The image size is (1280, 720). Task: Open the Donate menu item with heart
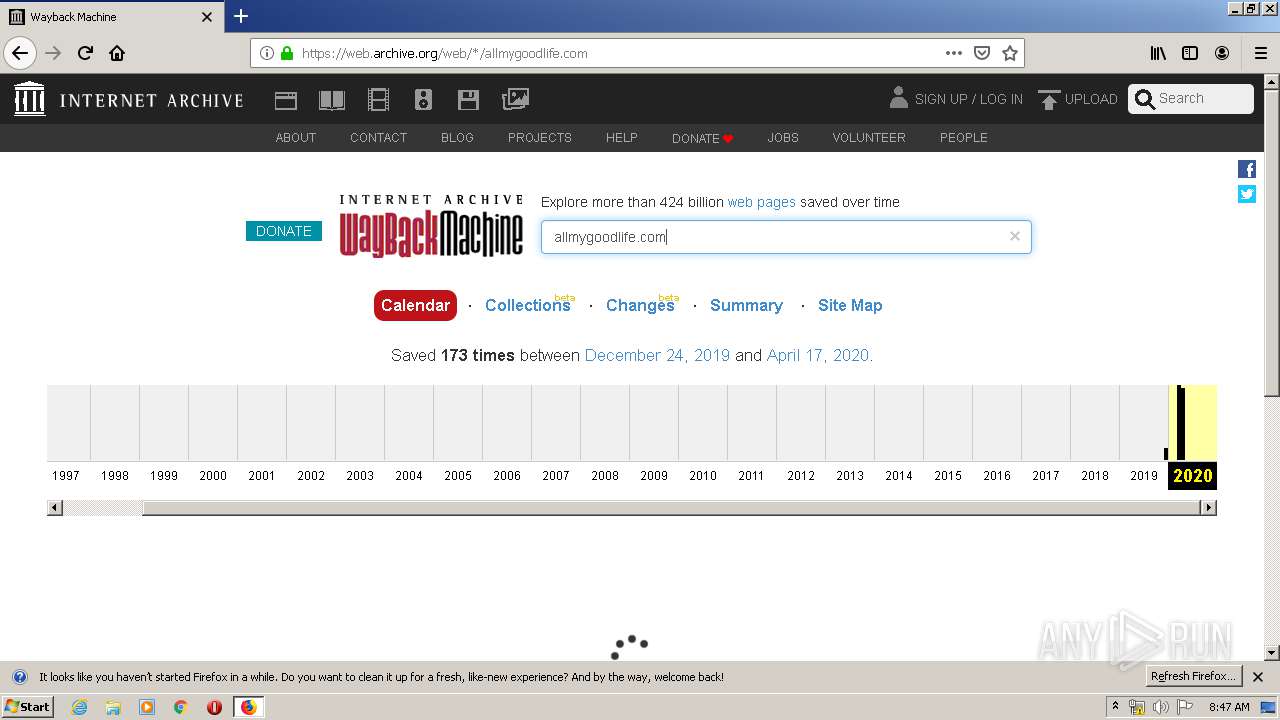[702, 138]
